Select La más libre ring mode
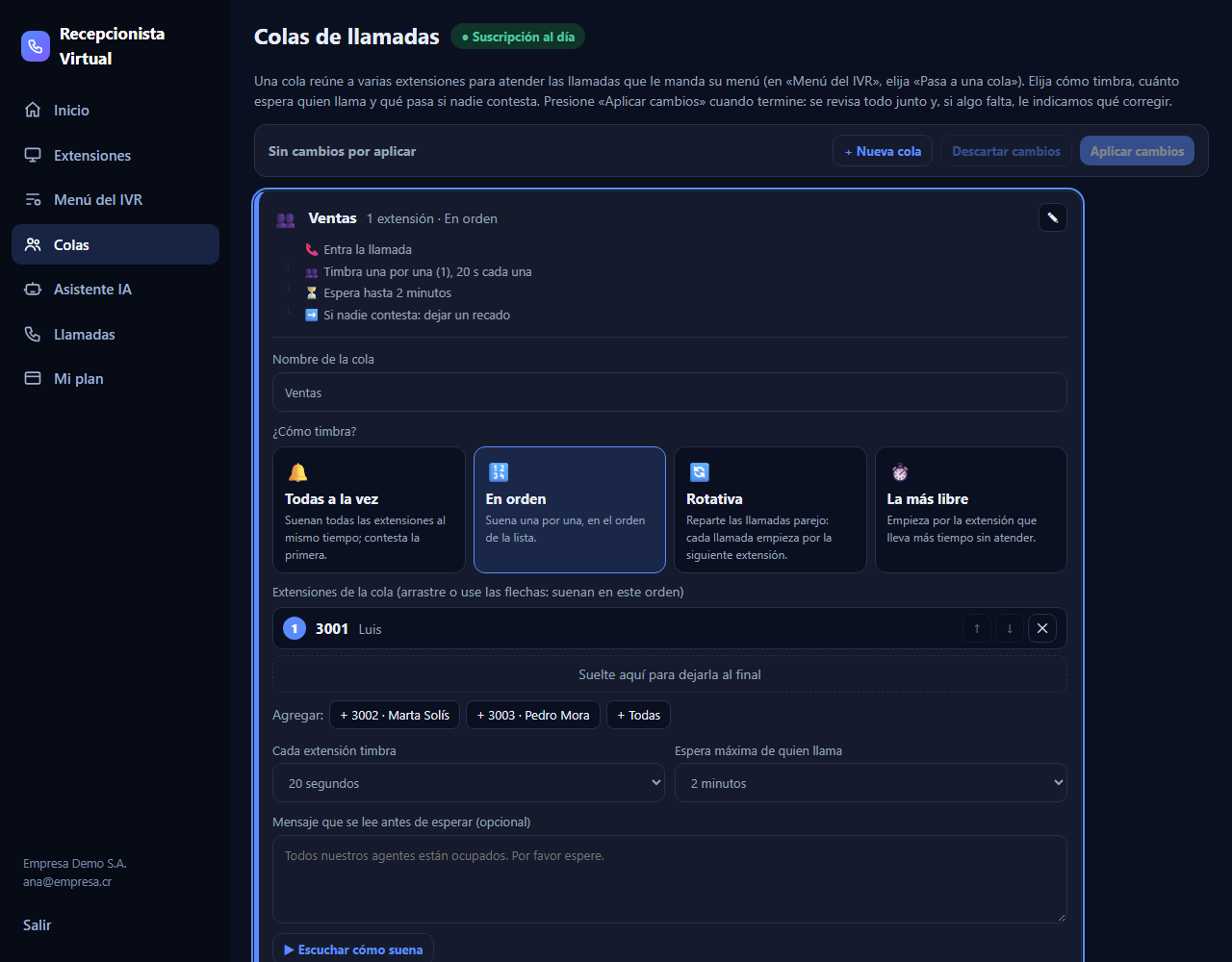 pyautogui.click(x=971, y=510)
